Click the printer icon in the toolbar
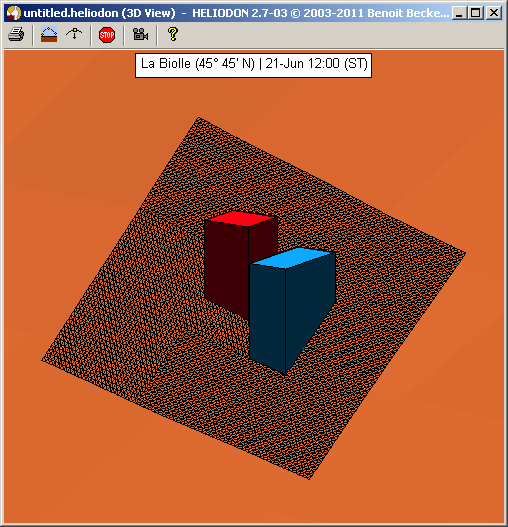Viewport: 508px width, 527px height. [16, 34]
